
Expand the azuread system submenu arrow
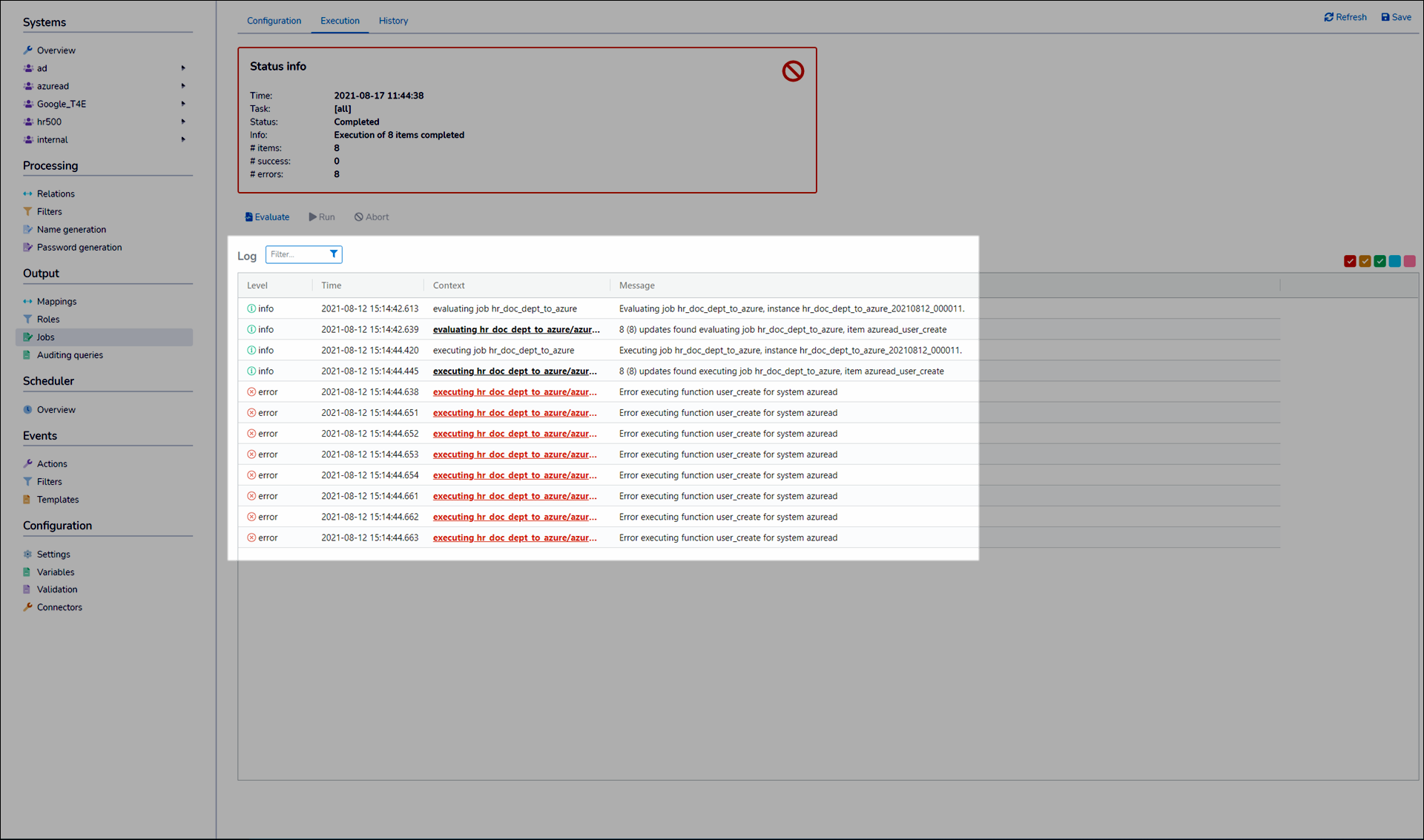pos(183,86)
